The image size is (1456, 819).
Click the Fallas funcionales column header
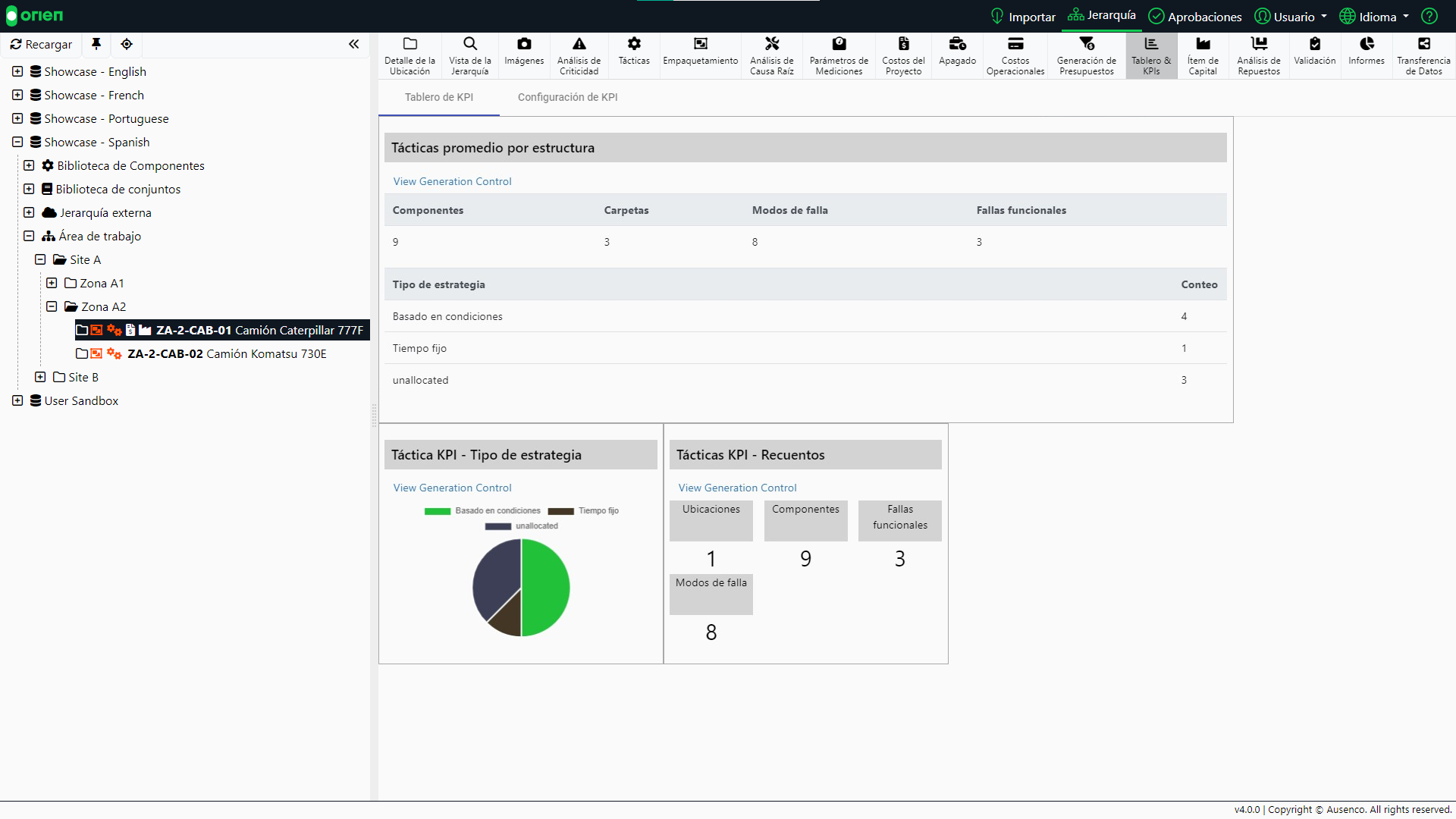pos(1021,210)
